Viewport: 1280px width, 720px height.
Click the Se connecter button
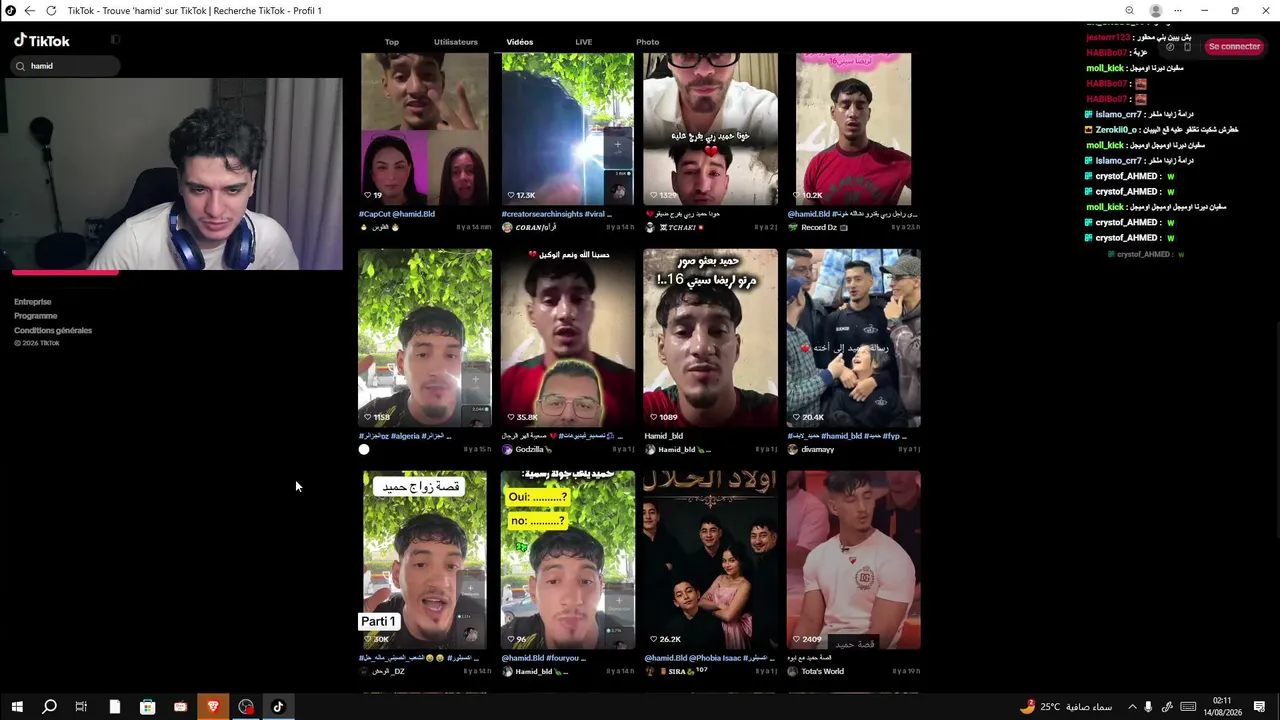click(1234, 47)
